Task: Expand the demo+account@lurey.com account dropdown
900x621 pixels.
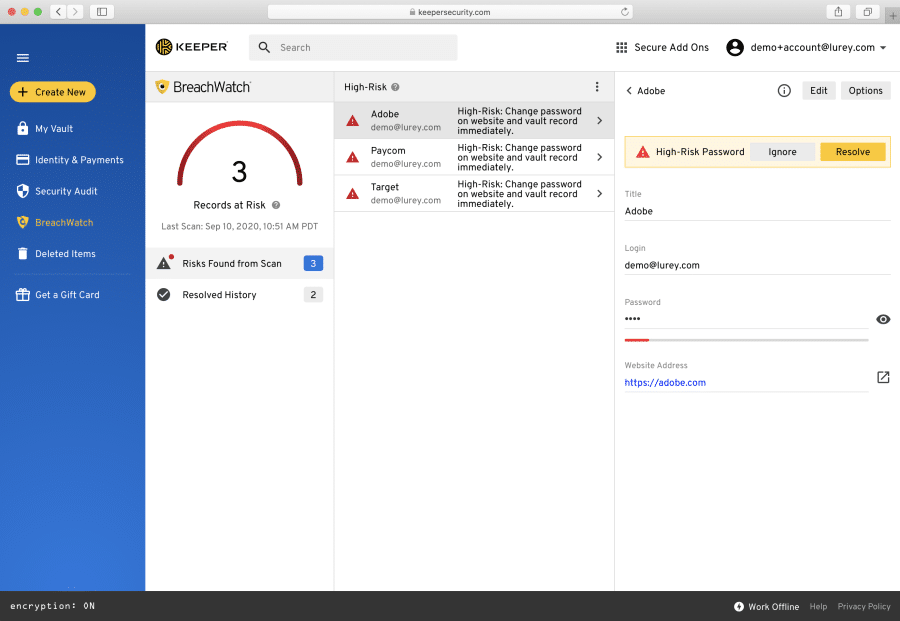Action: [883, 48]
